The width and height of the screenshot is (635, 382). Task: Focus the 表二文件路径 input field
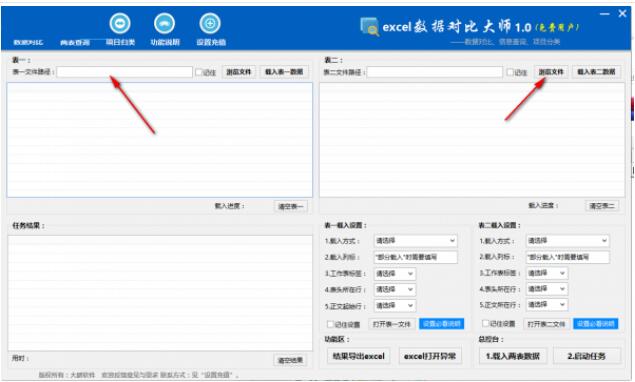point(435,72)
